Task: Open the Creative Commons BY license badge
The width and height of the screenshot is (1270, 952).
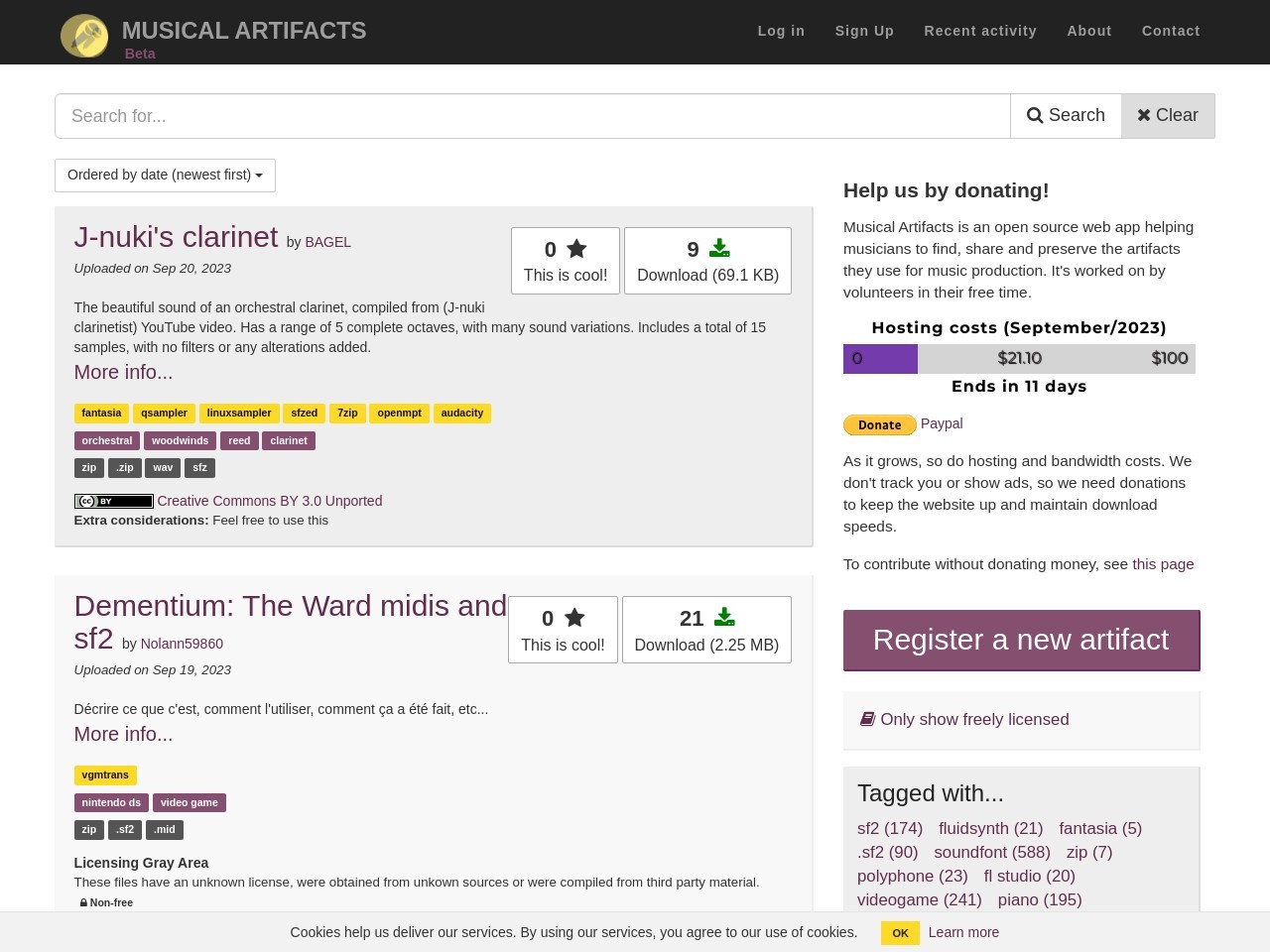Action: [x=114, y=502]
